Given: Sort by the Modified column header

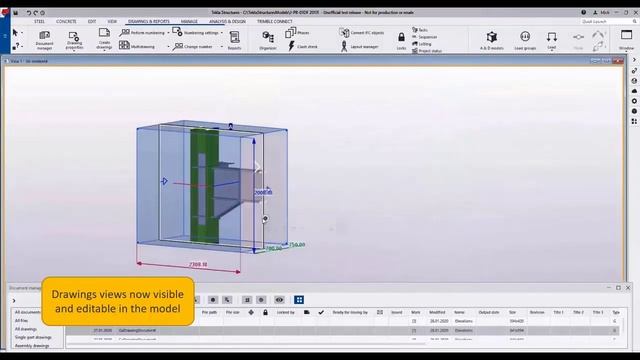Looking at the screenshot, I should 437,312.
